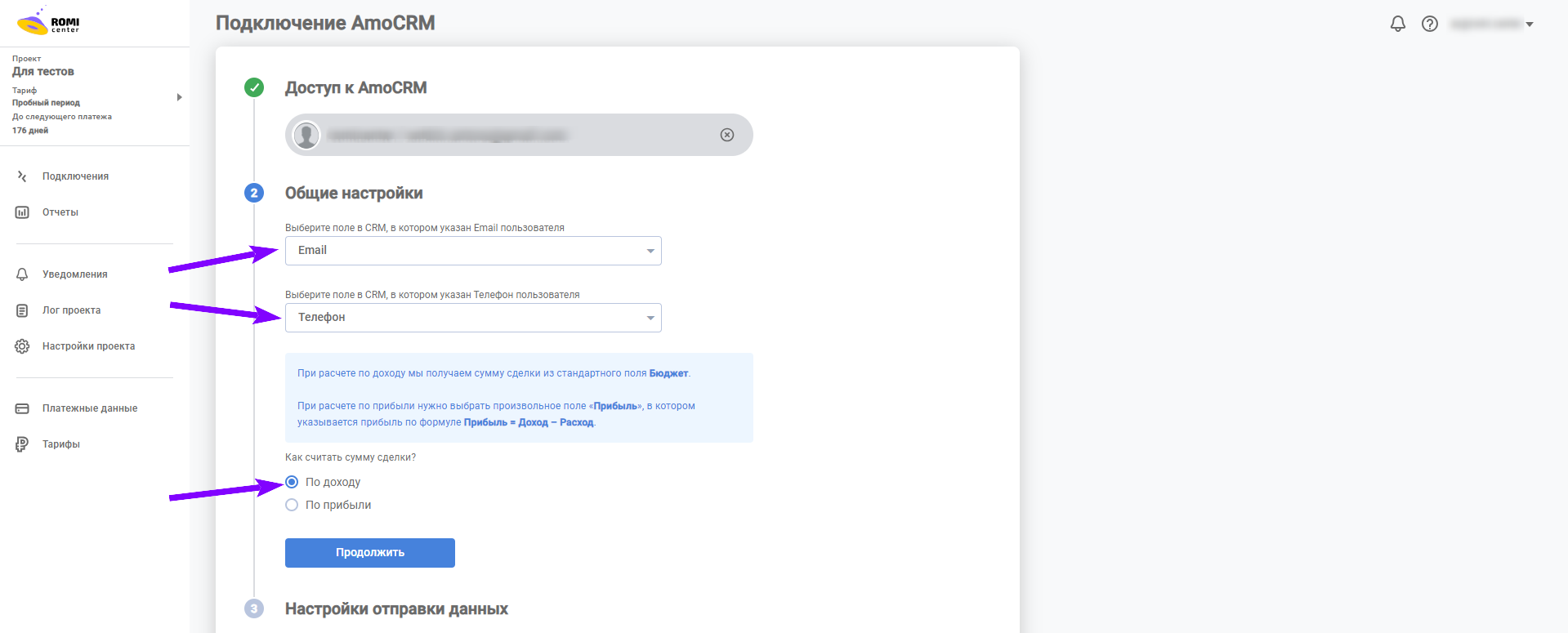Image resolution: width=1568 pixels, height=633 pixels.
Task: Click the green completed step checkmark
Action: 254,87
